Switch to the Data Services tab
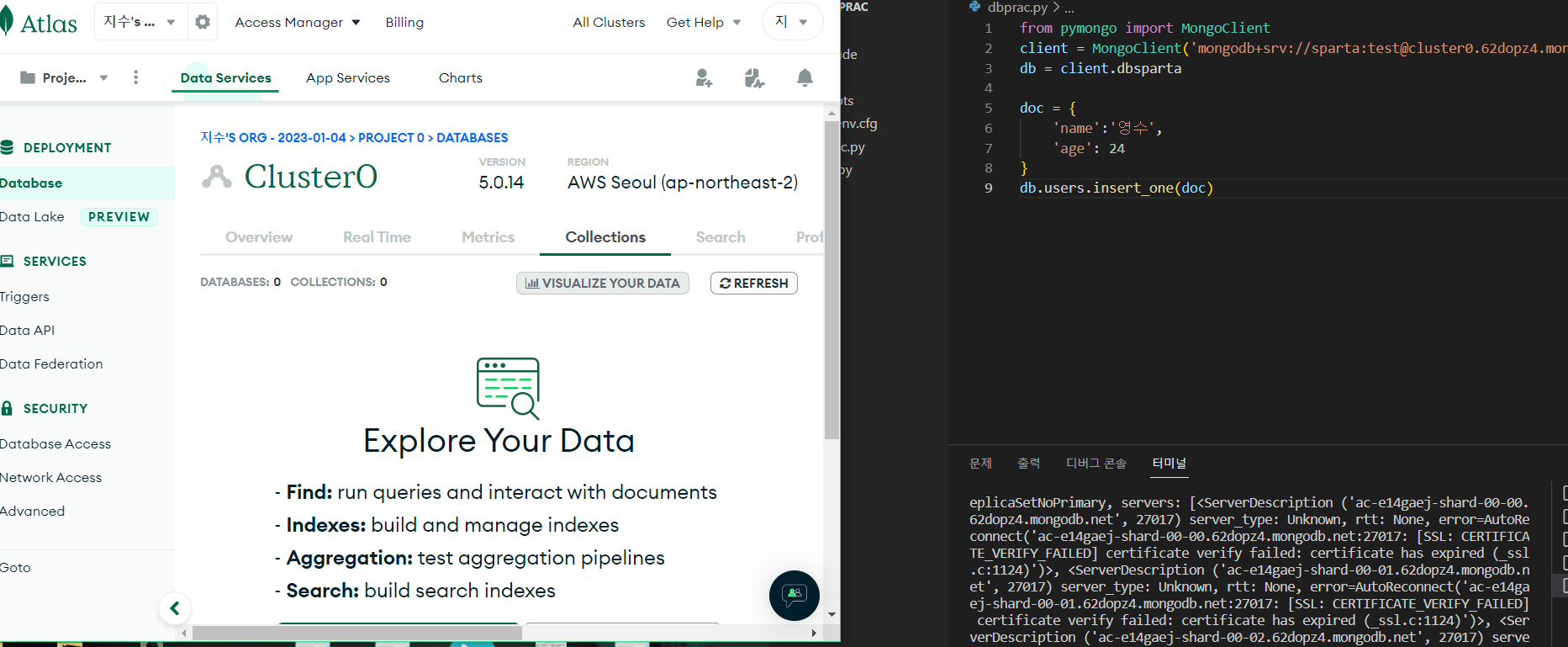The image size is (1568, 647). tap(225, 77)
